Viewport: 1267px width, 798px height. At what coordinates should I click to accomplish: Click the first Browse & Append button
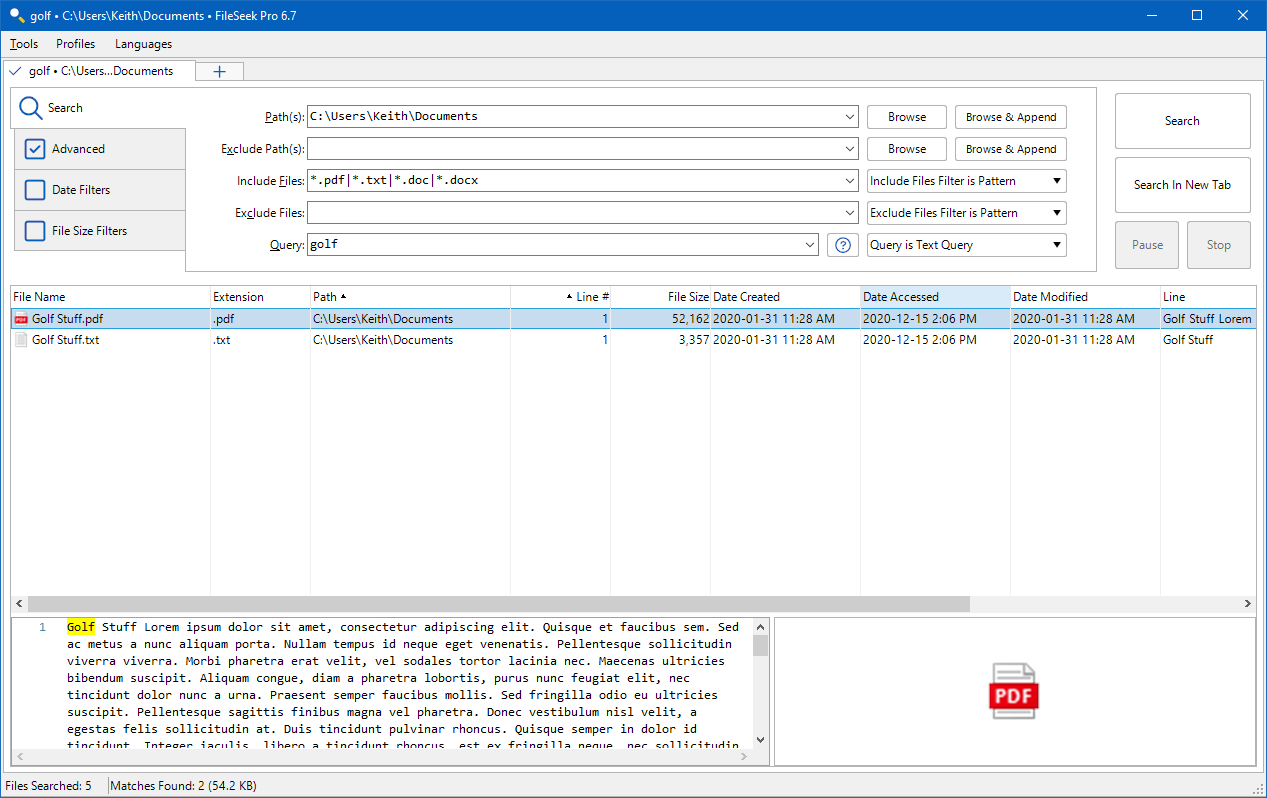1010,117
